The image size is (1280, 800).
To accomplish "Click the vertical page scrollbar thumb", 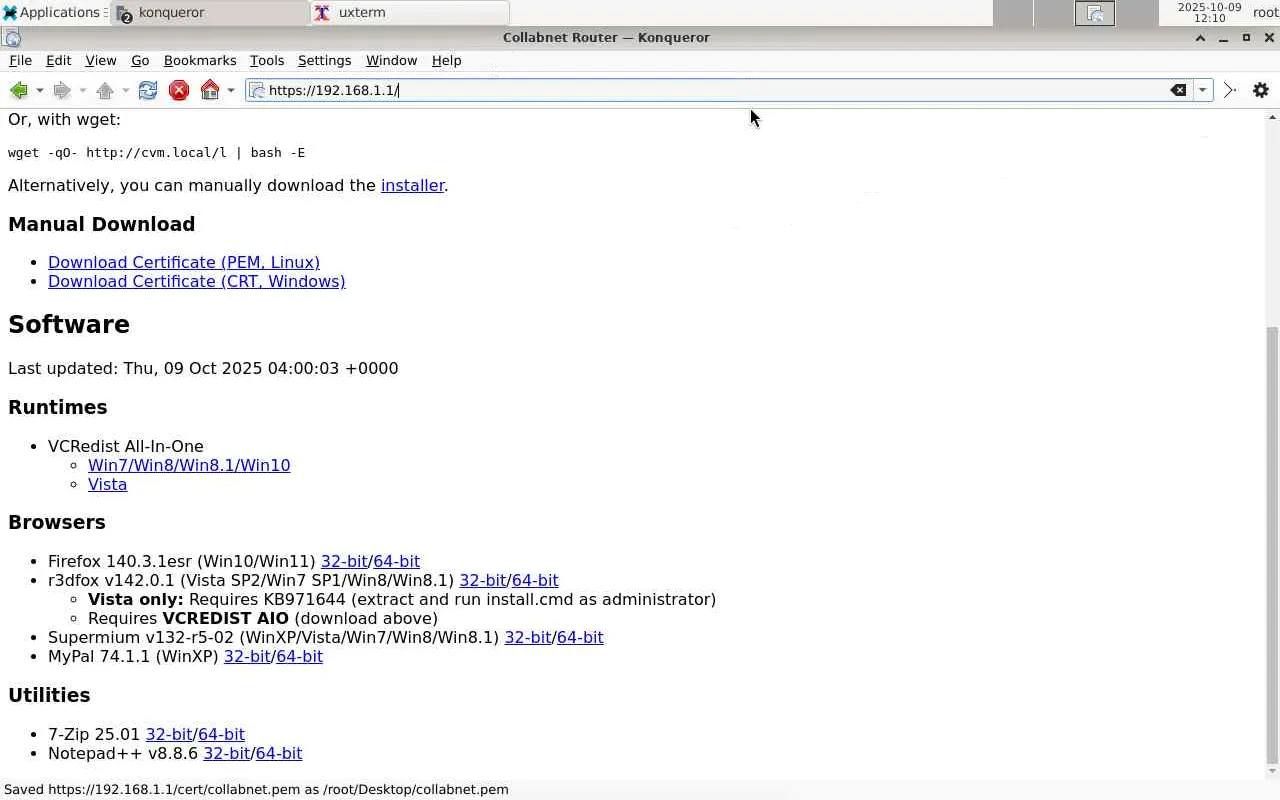I will pyautogui.click(x=1272, y=544).
